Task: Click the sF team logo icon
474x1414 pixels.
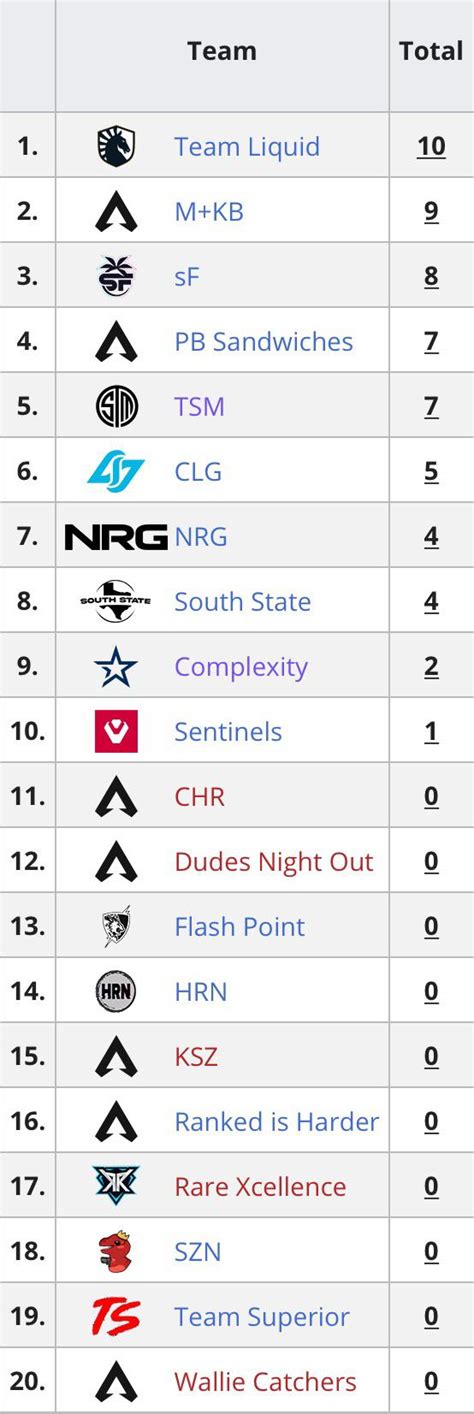Action: (x=116, y=277)
